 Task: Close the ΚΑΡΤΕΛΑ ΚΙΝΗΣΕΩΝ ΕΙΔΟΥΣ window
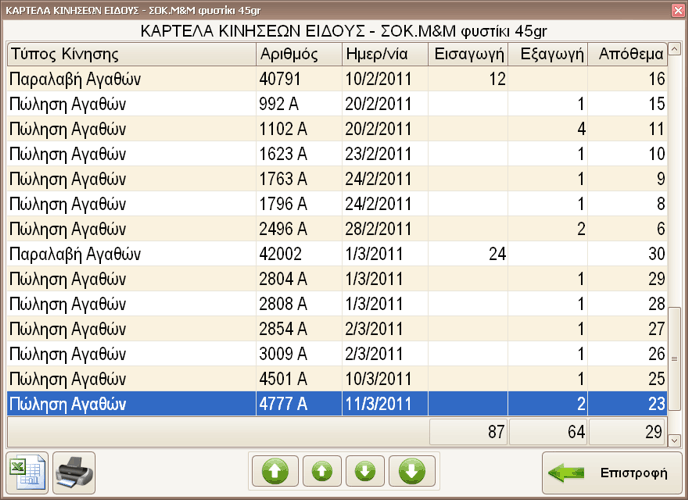[x=678, y=11]
